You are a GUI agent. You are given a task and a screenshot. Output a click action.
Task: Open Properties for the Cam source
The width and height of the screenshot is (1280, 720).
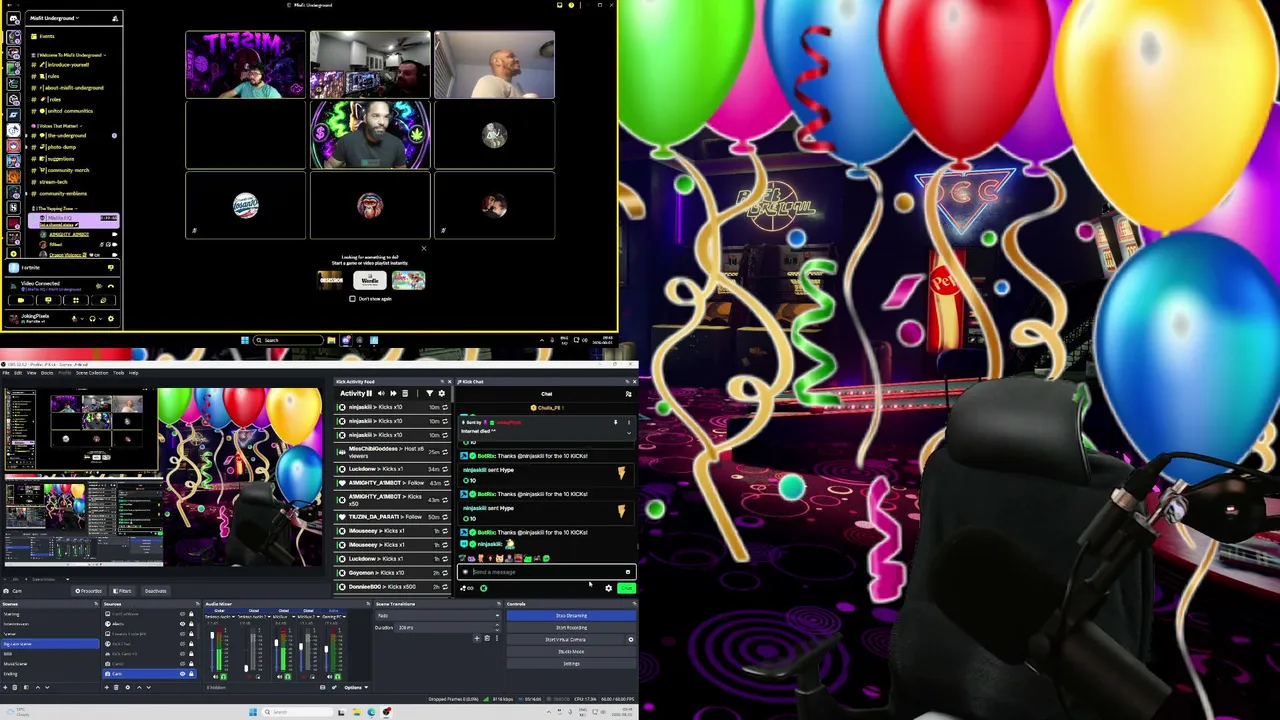pos(89,591)
